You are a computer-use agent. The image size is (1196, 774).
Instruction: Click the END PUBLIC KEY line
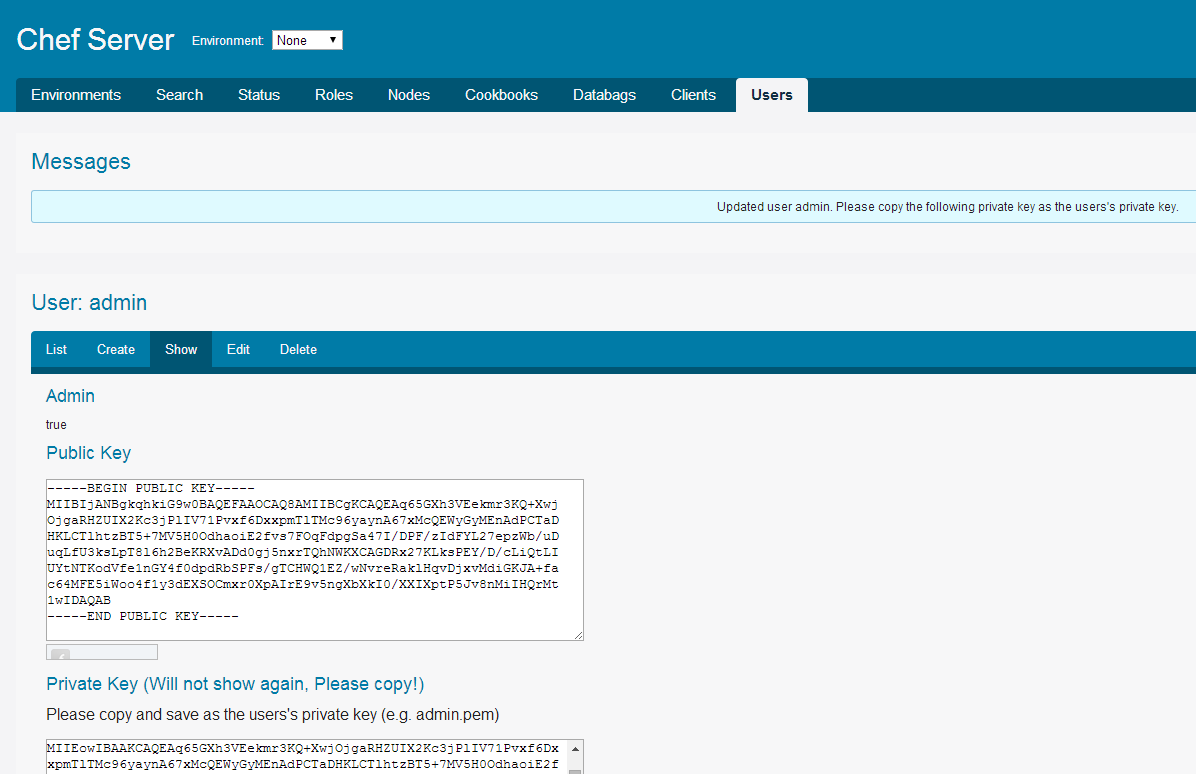point(143,616)
